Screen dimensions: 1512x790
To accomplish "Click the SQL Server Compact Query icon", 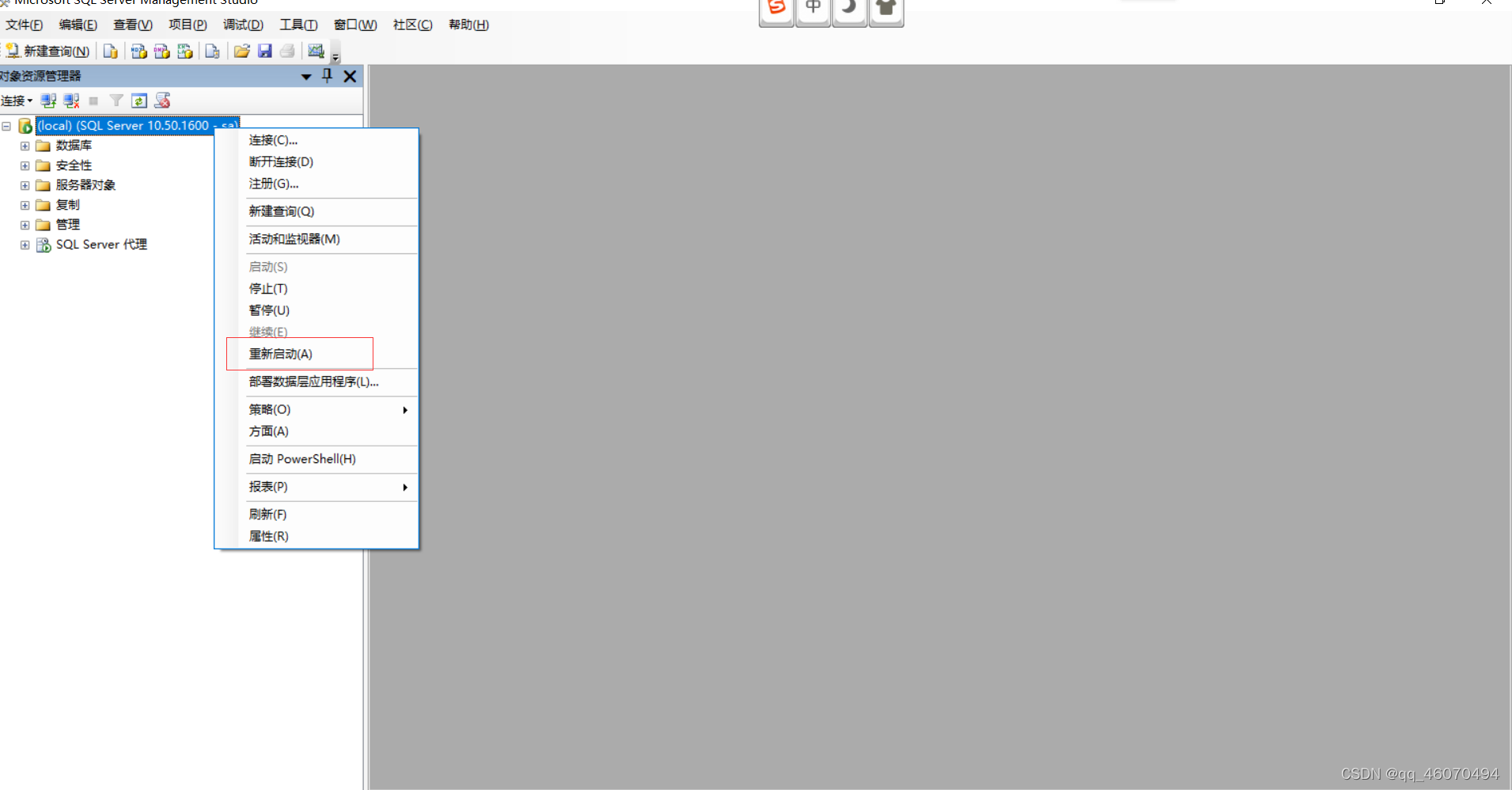I will tap(212, 51).
